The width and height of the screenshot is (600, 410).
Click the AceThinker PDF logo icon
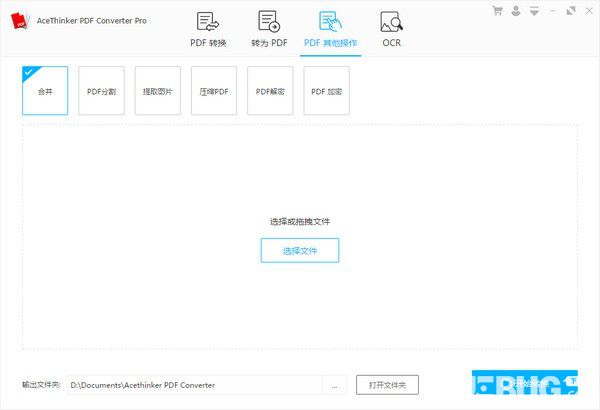tap(20, 21)
